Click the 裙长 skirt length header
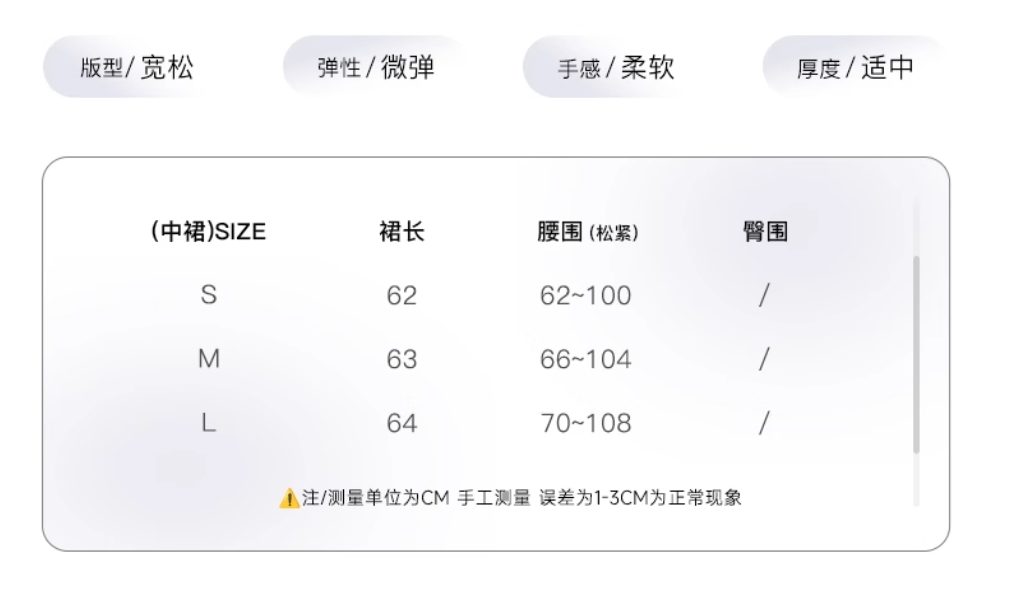The height and width of the screenshot is (615, 1033). pyautogui.click(x=402, y=233)
